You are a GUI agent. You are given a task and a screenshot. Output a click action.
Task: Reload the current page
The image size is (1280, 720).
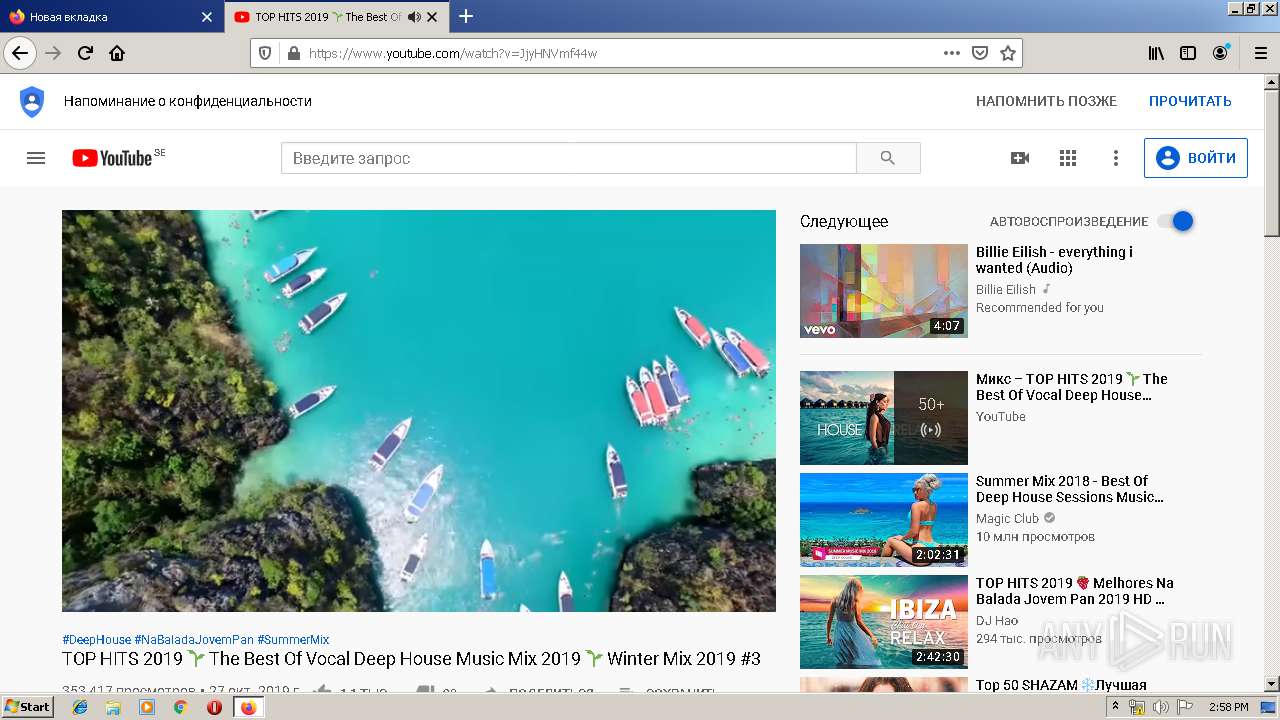coord(85,53)
